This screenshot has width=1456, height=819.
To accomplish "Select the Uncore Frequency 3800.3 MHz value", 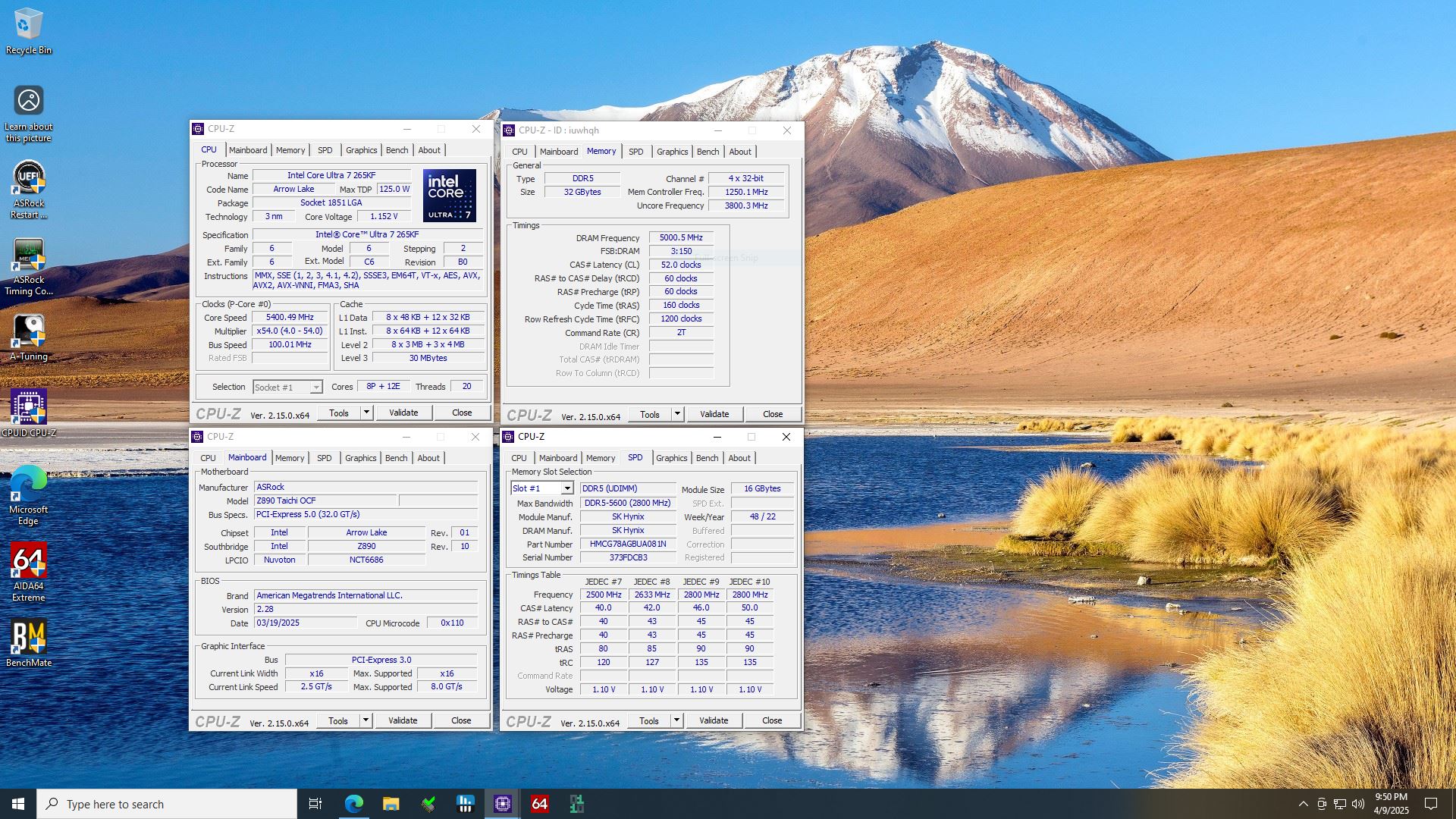I will [x=746, y=206].
